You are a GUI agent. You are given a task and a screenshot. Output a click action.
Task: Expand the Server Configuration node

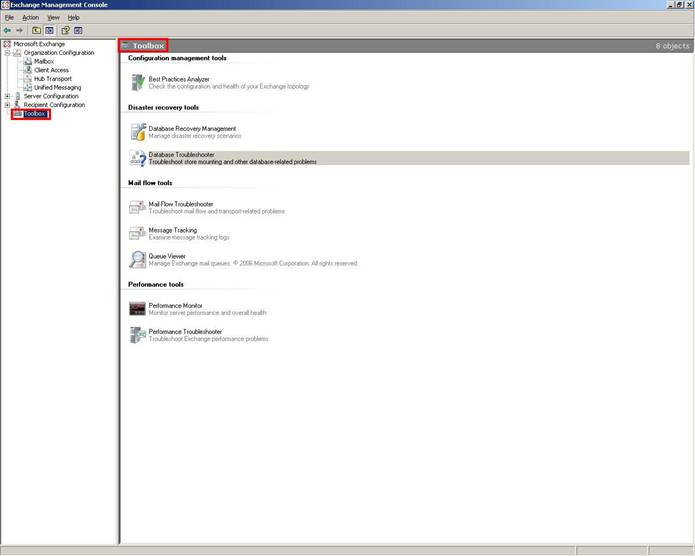point(7,96)
